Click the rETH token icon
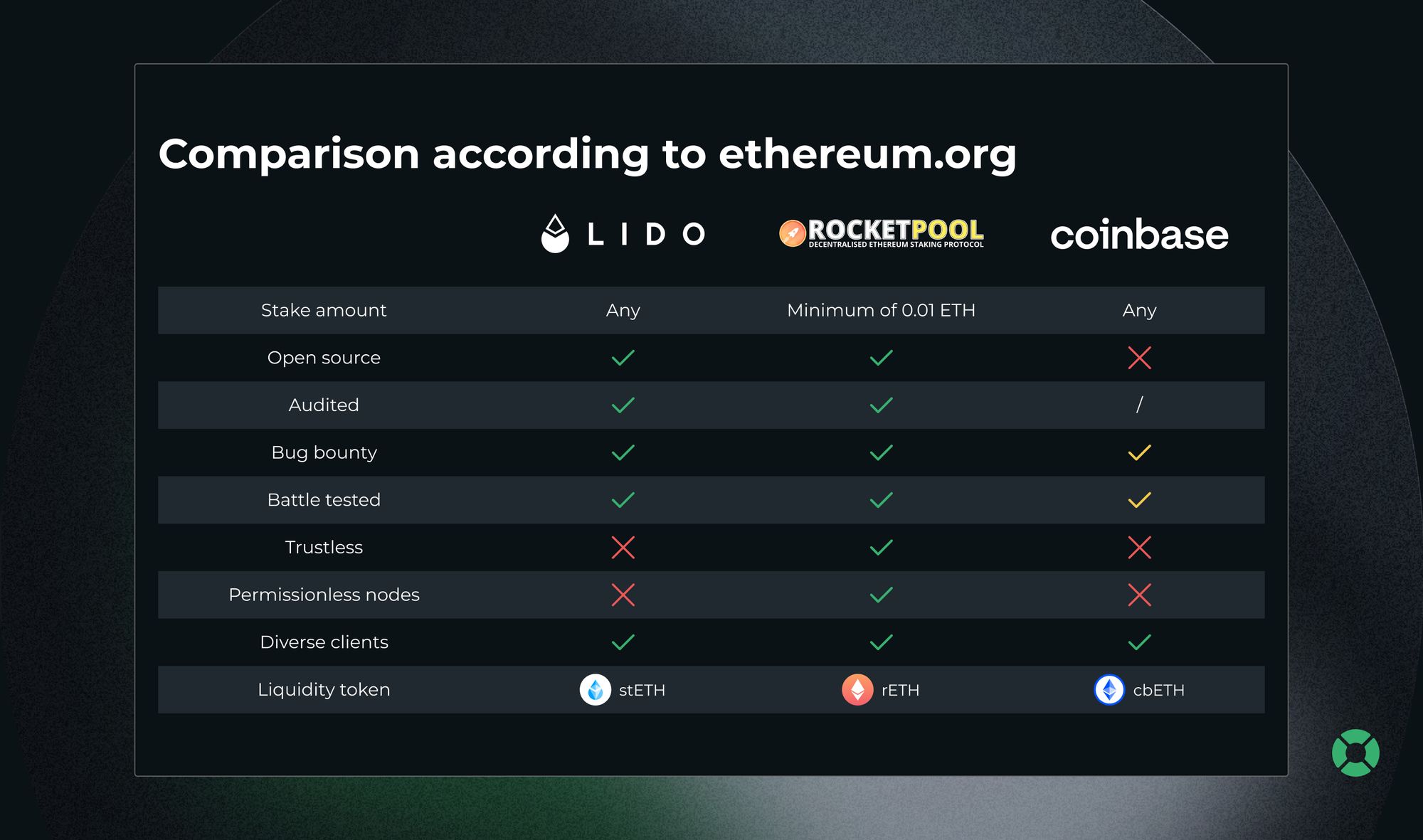The height and width of the screenshot is (840, 1423). point(857,690)
